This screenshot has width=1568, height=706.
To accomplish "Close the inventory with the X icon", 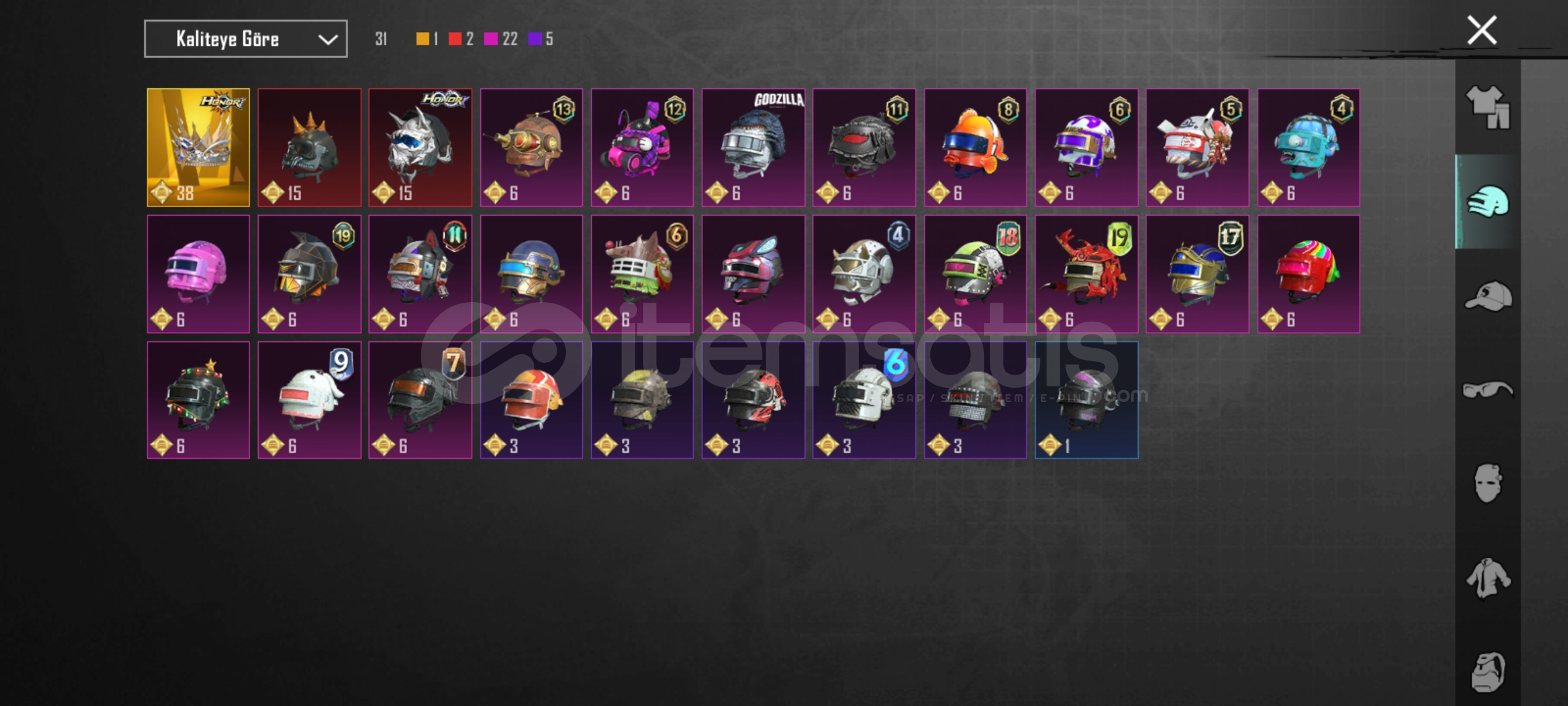I will pos(1482,30).
